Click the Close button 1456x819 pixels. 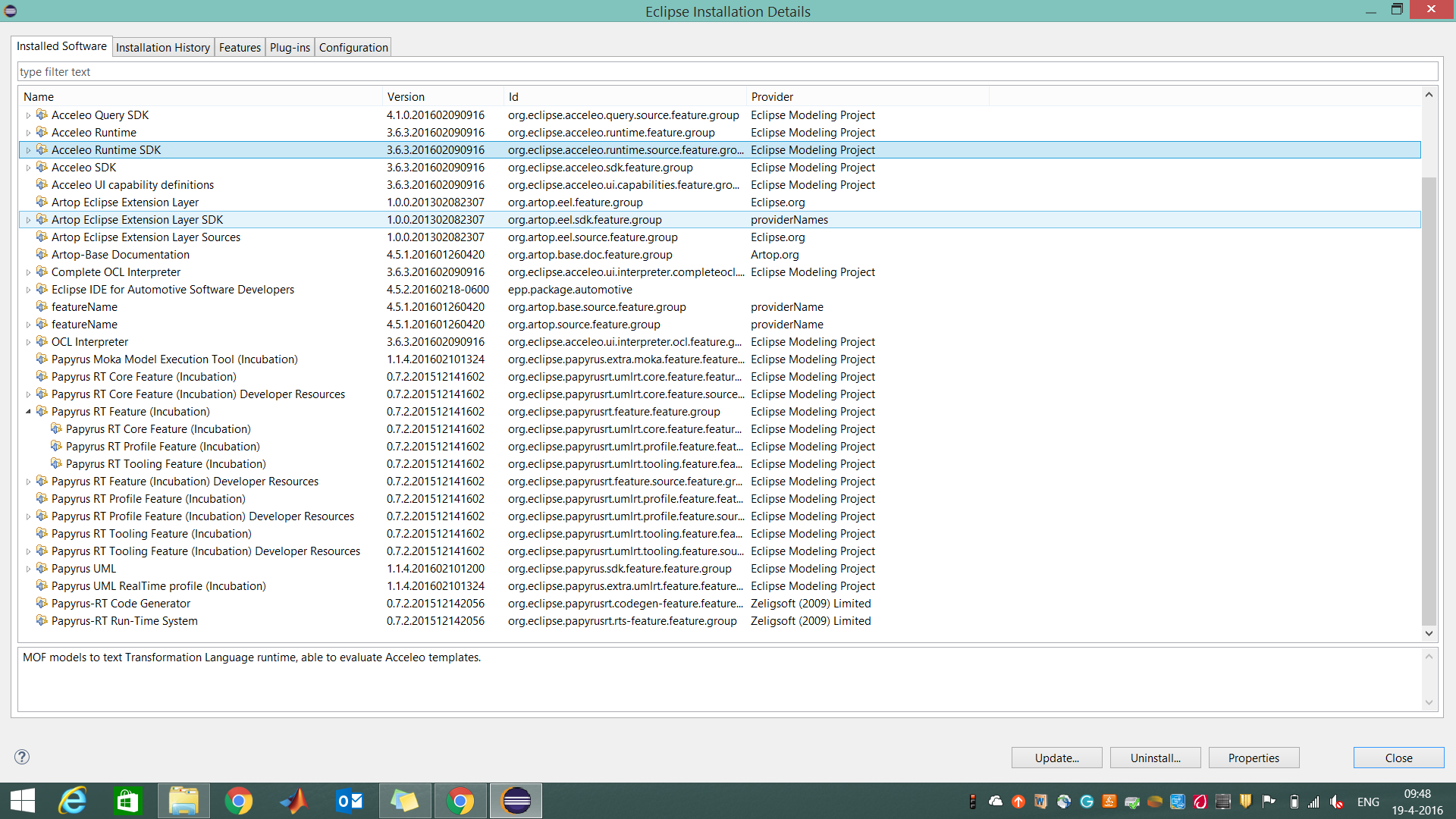click(1398, 758)
